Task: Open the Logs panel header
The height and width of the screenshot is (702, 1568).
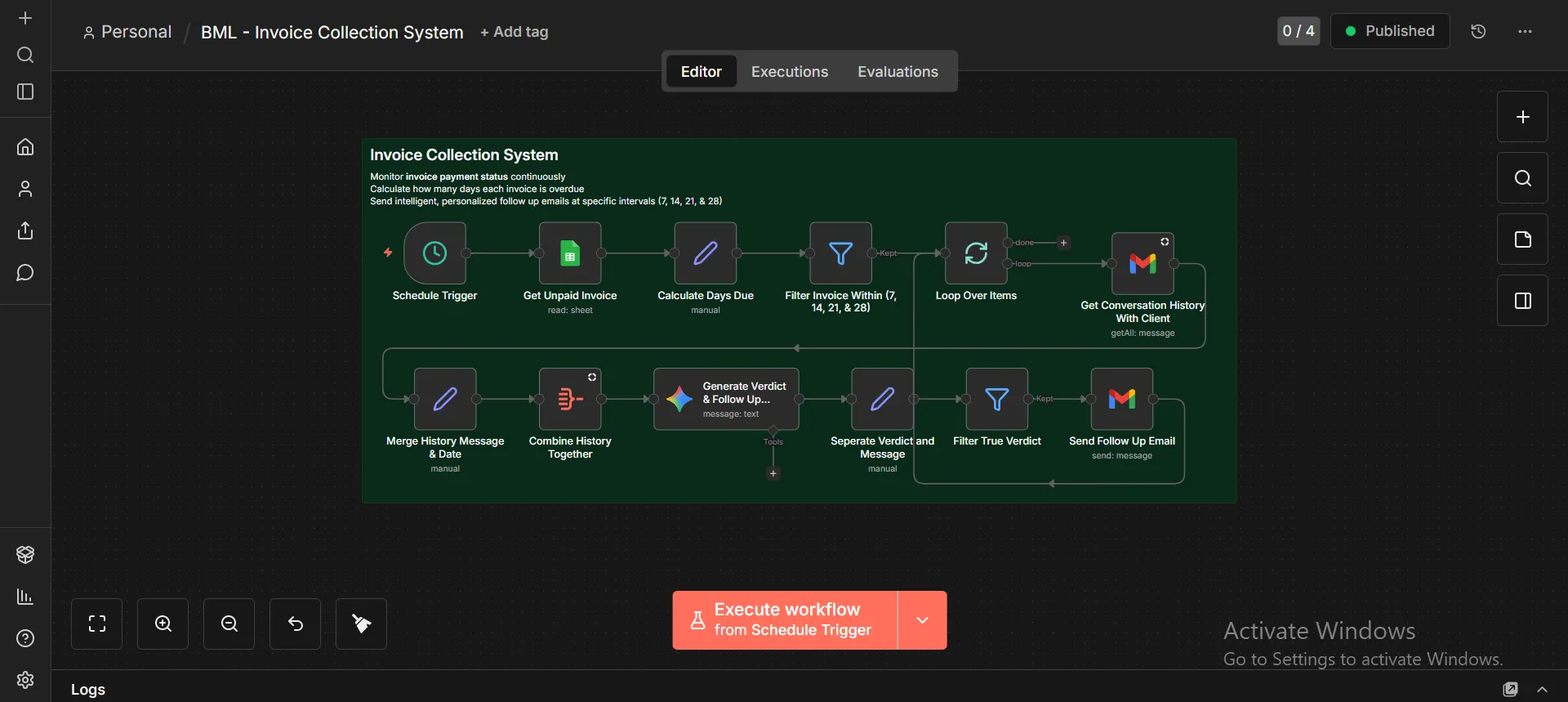Action: [x=88, y=689]
